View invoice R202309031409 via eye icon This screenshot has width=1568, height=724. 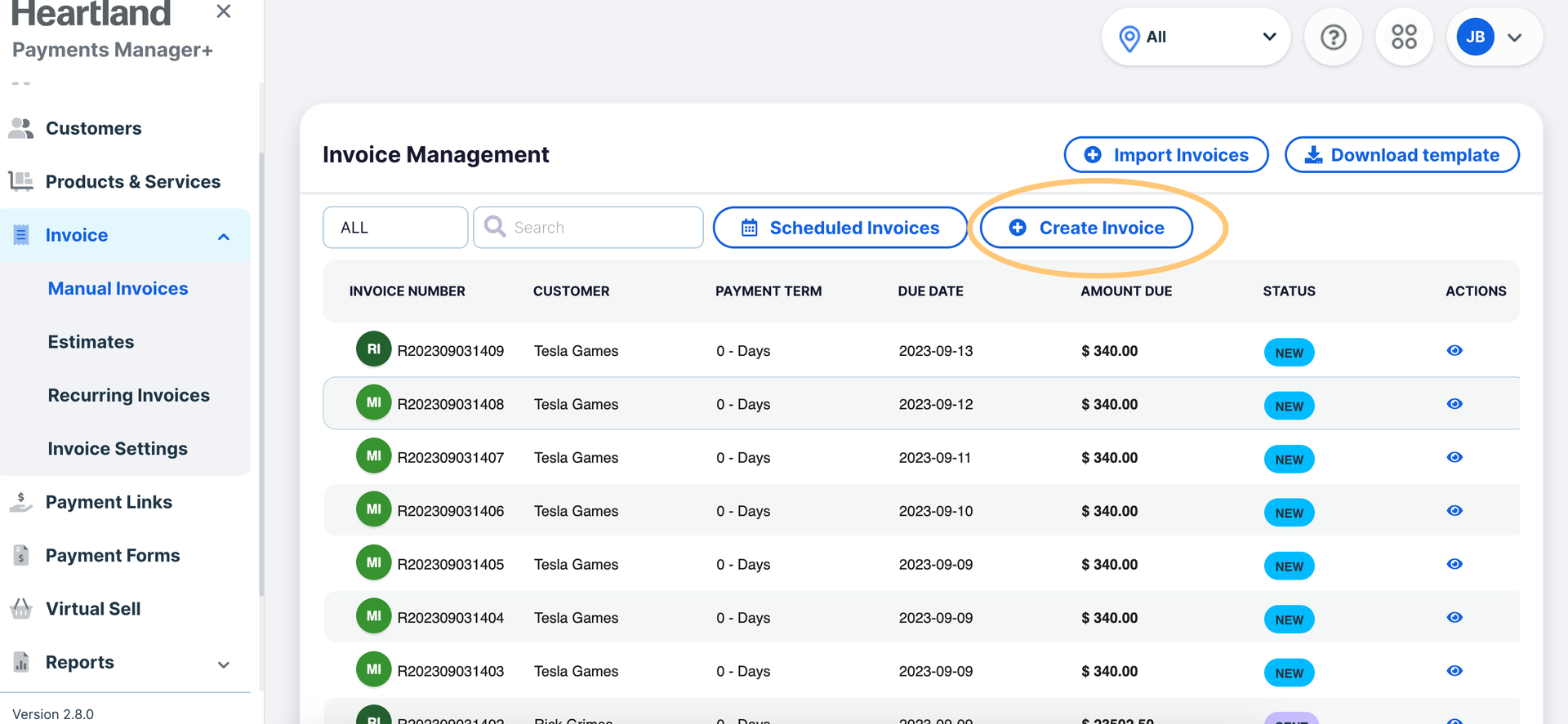click(x=1454, y=350)
